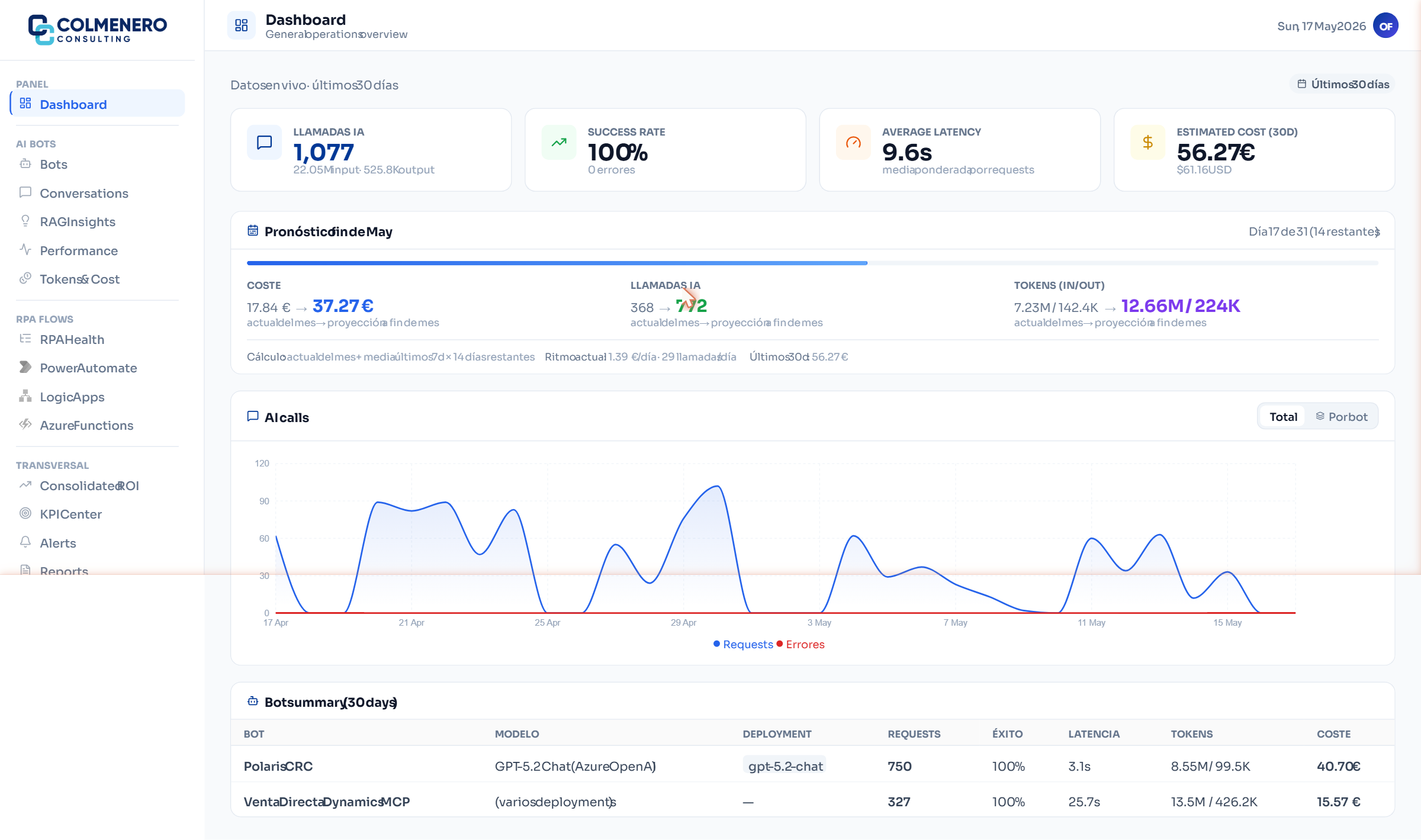Click the Average Latency gauge icon

853,142
